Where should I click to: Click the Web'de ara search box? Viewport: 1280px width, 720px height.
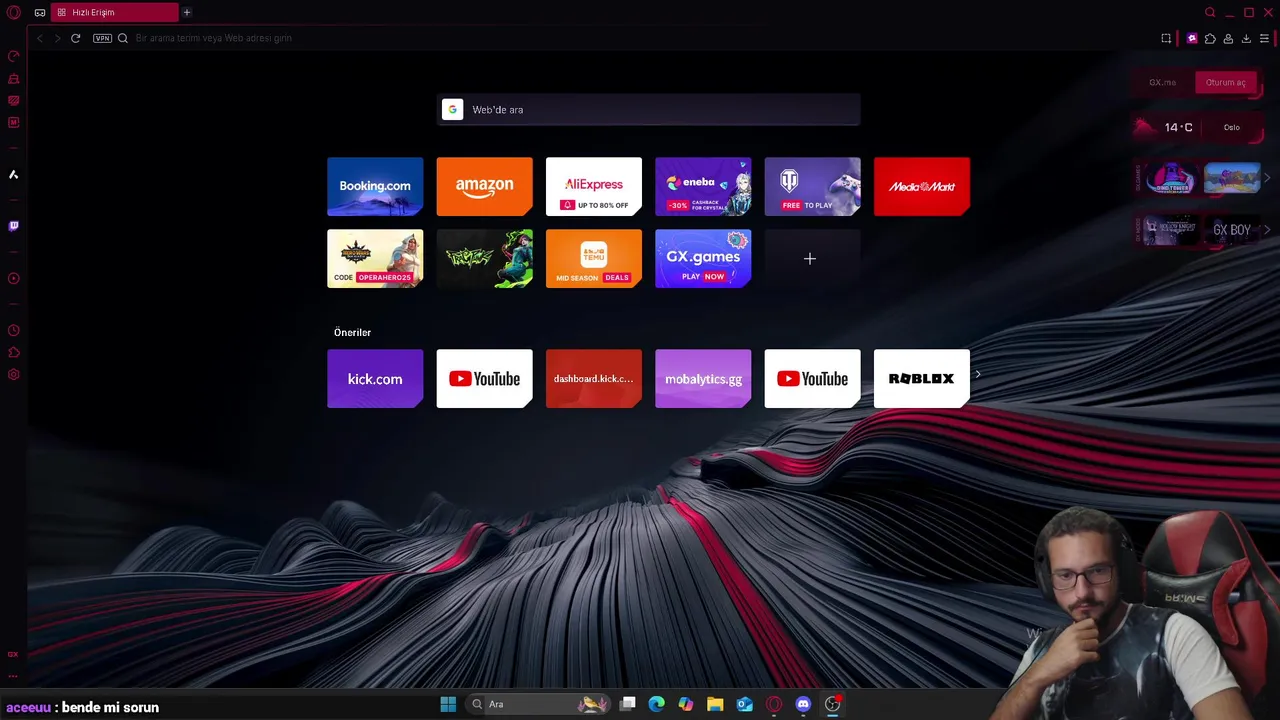pos(649,110)
